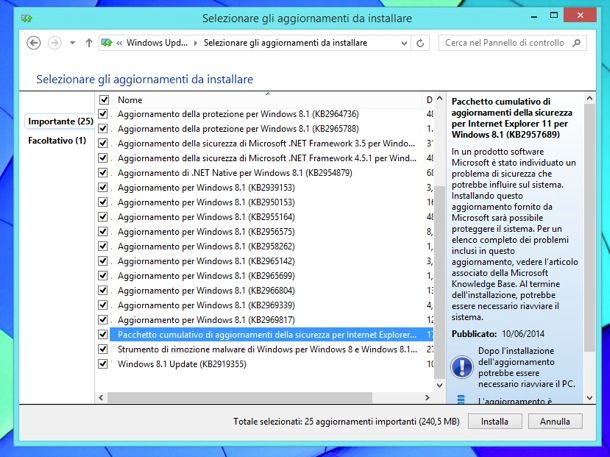This screenshot has height=457, width=610.
Task: Maximize the window
Action: (x=554, y=16)
